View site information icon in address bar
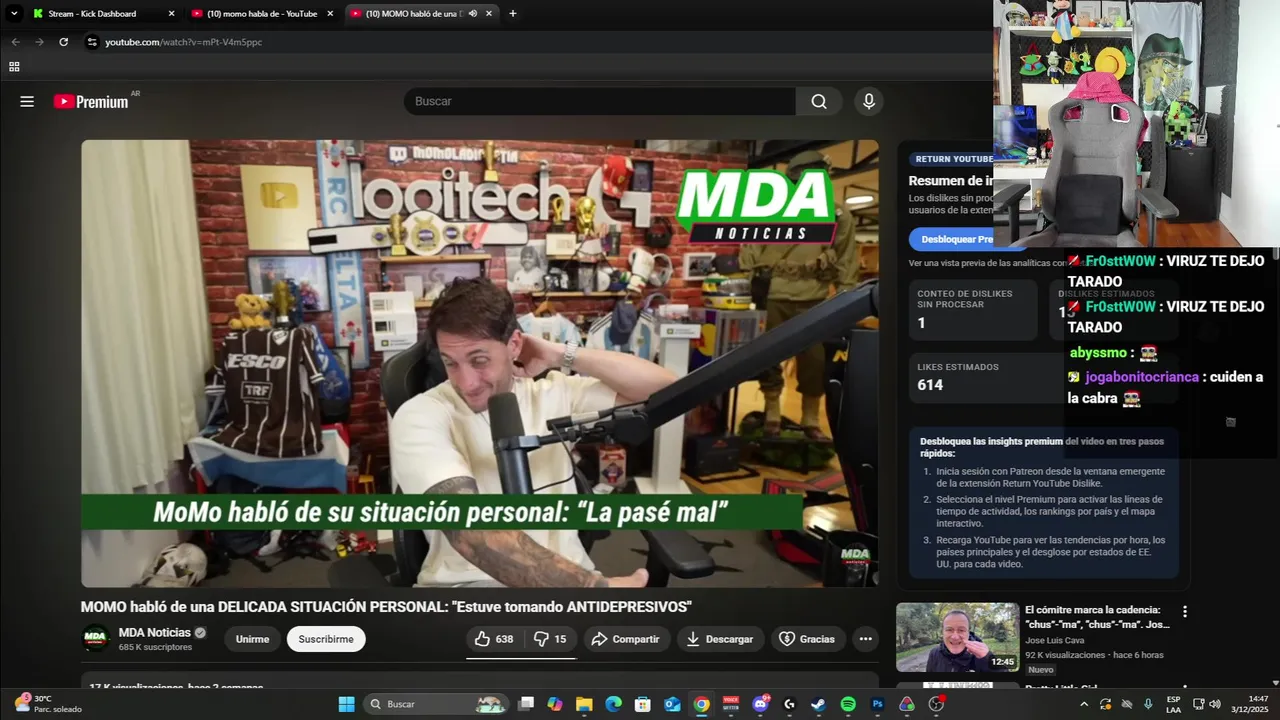 click(x=92, y=42)
